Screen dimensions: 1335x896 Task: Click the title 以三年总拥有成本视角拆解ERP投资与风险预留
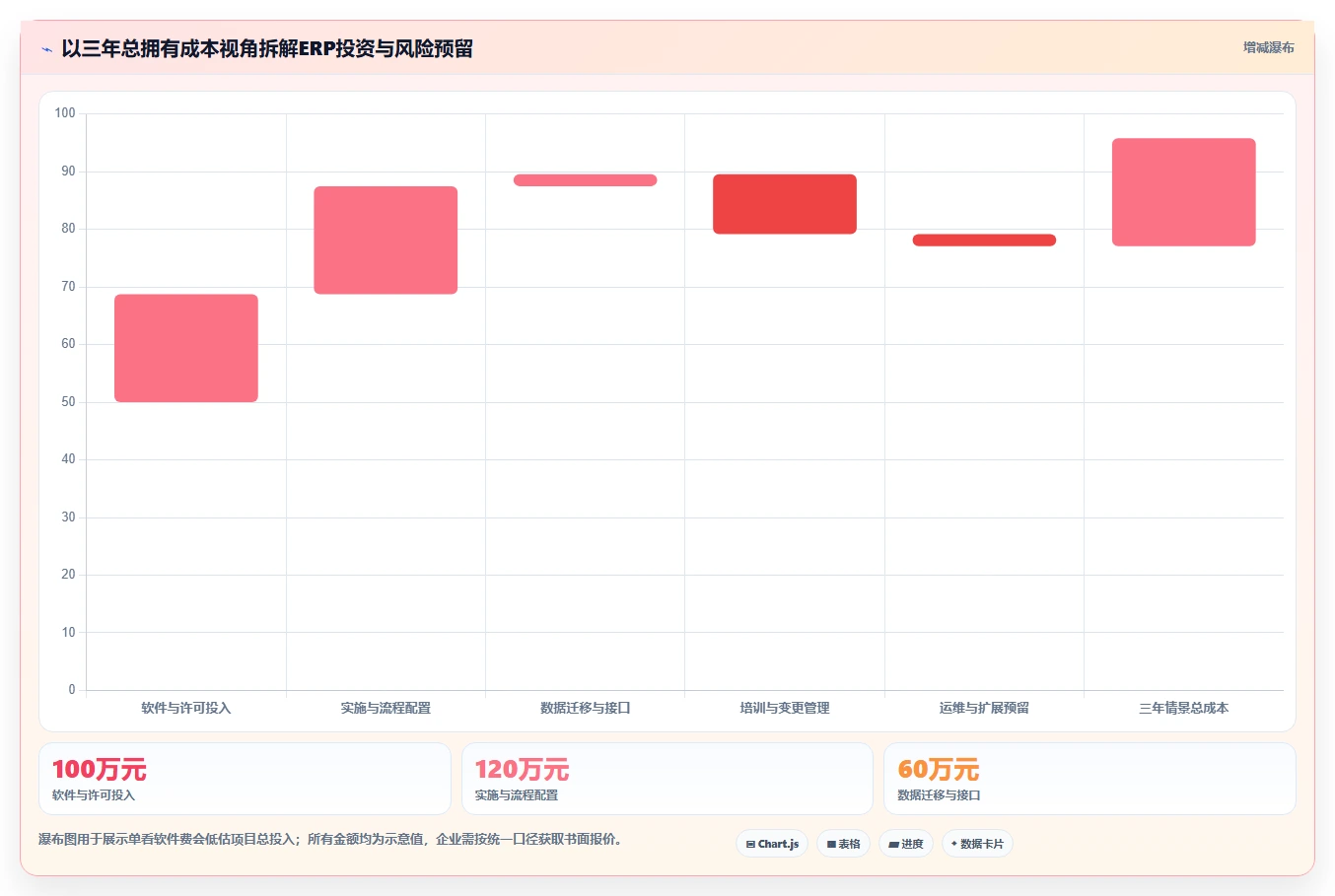tap(267, 48)
